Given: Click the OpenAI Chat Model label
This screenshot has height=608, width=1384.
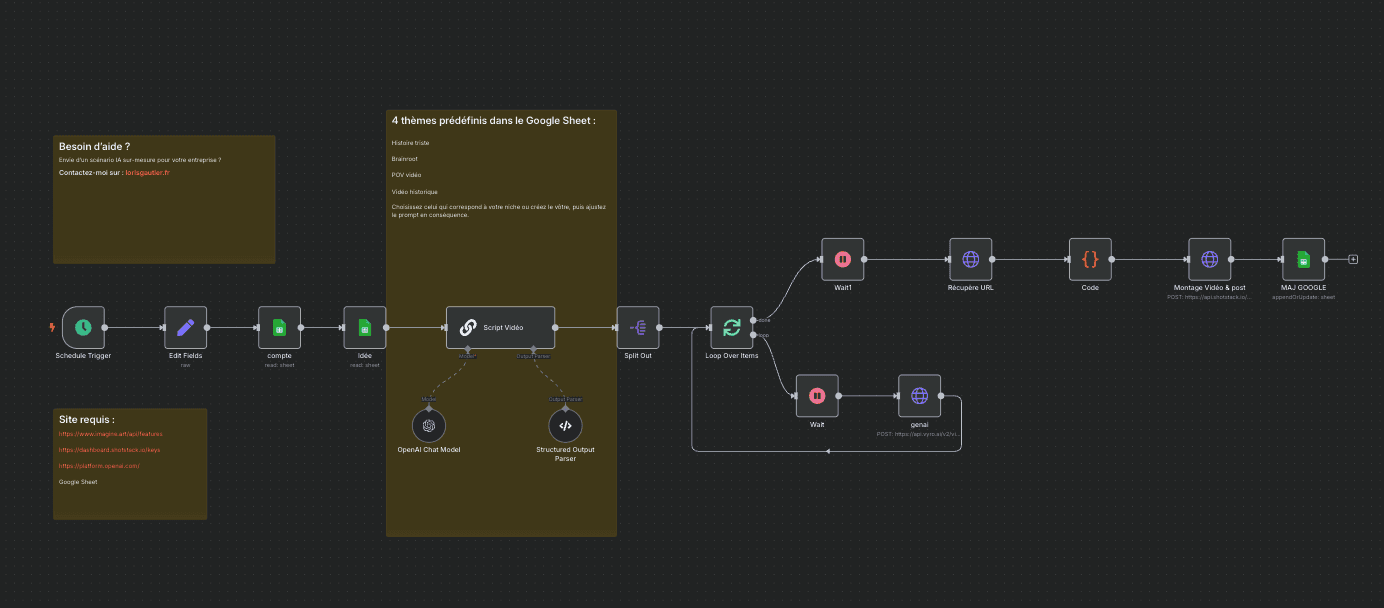Looking at the screenshot, I should coord(429,450).
